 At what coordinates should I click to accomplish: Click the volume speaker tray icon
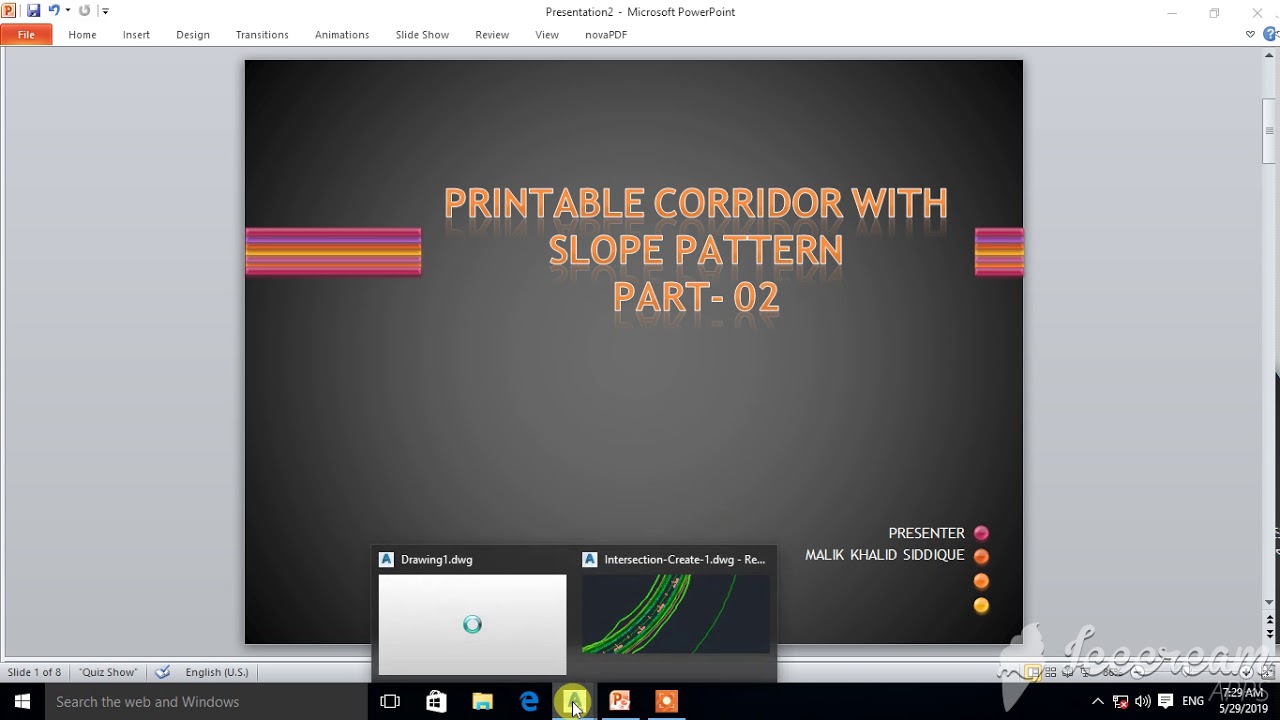[x=1142, y=702]
